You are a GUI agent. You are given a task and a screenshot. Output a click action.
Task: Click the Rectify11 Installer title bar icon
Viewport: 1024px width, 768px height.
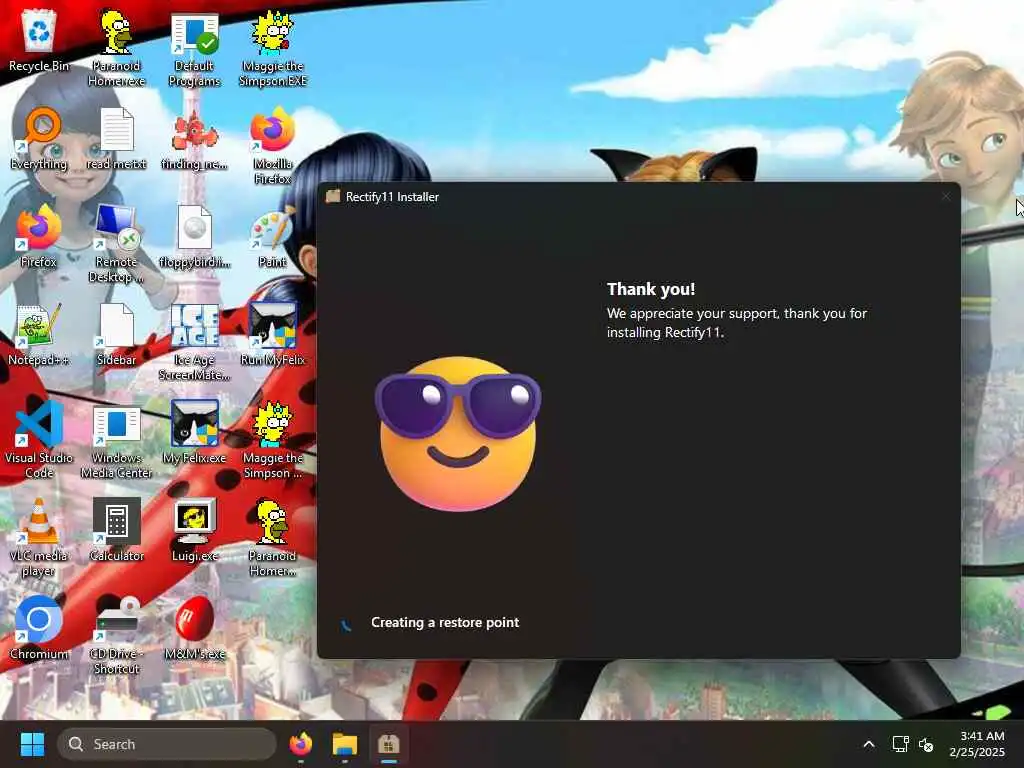(333, 196)
